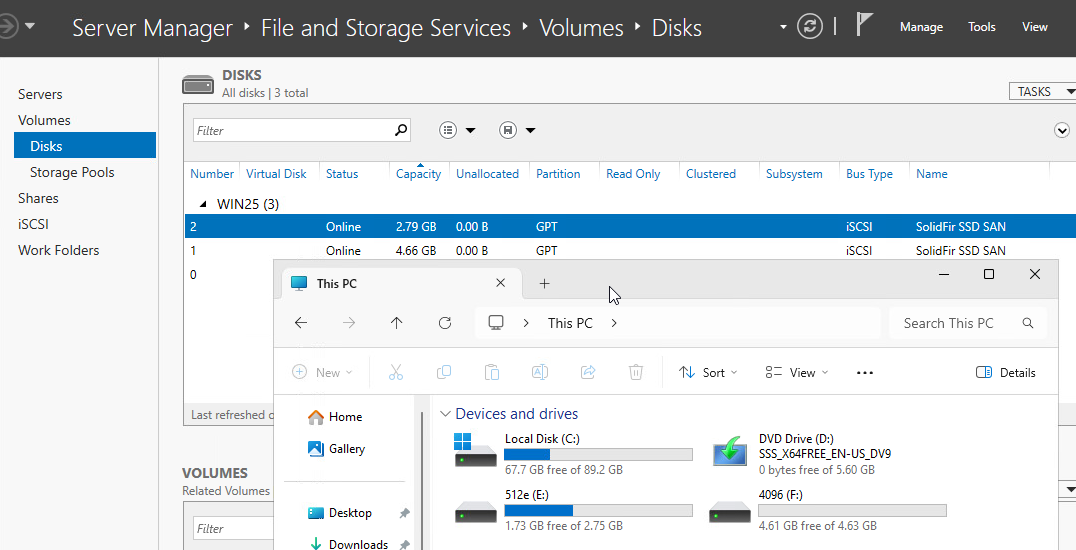This screenshot has width=1076, height=550.
Task: Click the Copy icon in File Explorer toolbar
Action: (444, 372)
